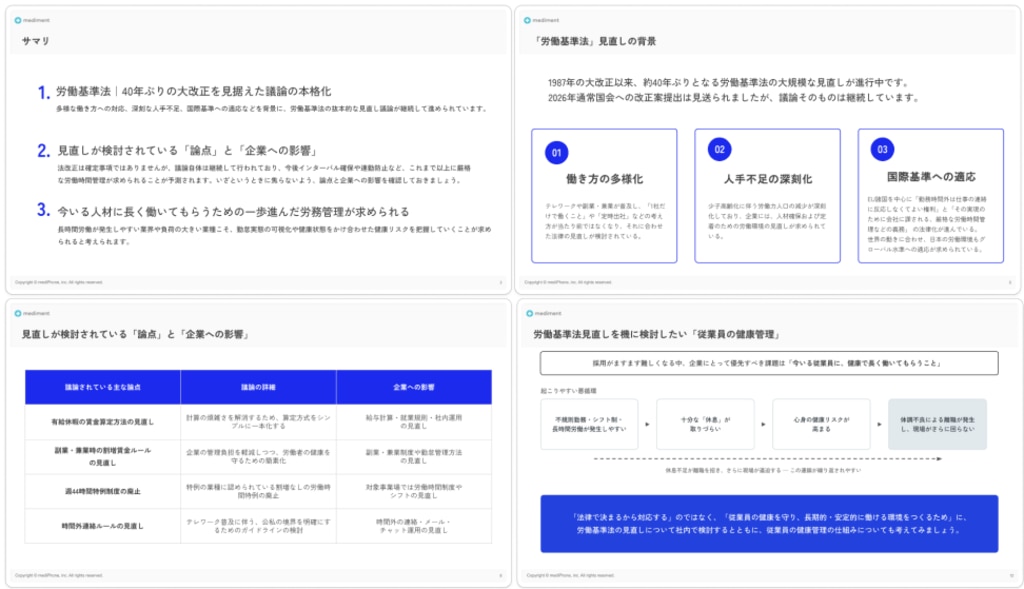The width and height of the screenshot is (1024, 589).
Task: Click the blue banner starting 「法律で決まるから対応する」
Action: click(769, 524)
